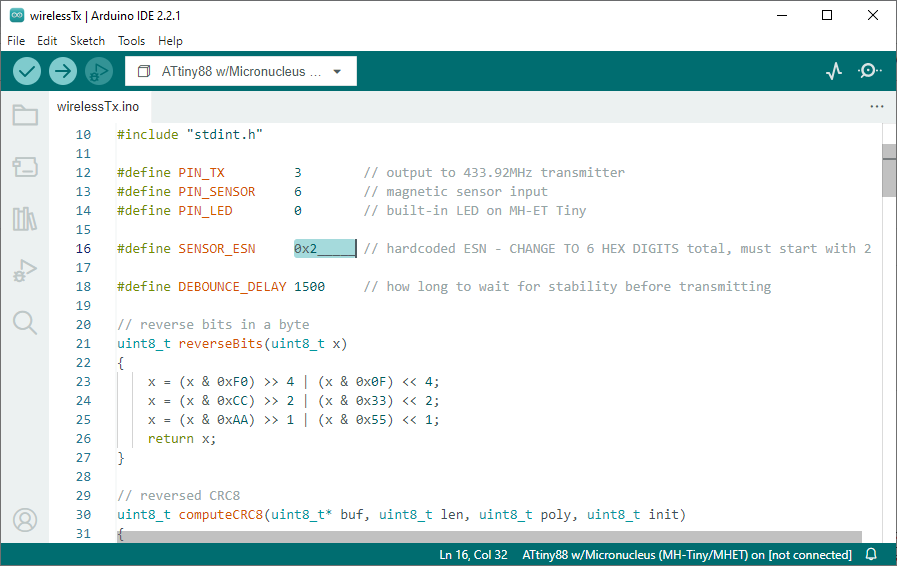
Task: Close the Arduino IDE window
Action: [x=872, y=15]
